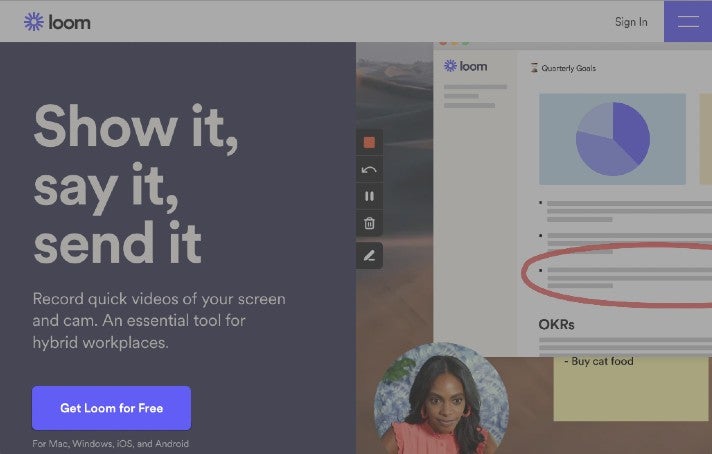
Task: Click the Loom logo in the header
Action: (x=57, y=21)
